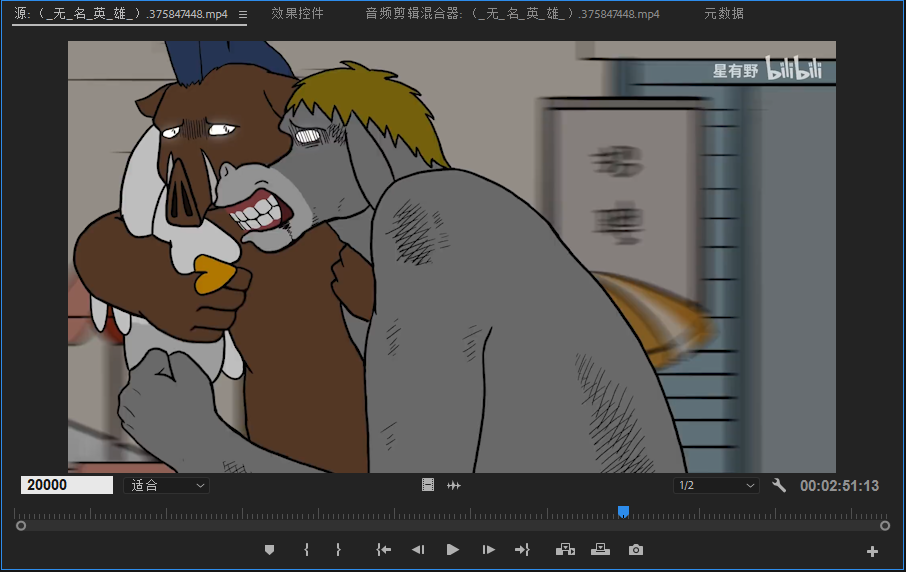Click the Mark Out bracket icon

pos(339,550)
